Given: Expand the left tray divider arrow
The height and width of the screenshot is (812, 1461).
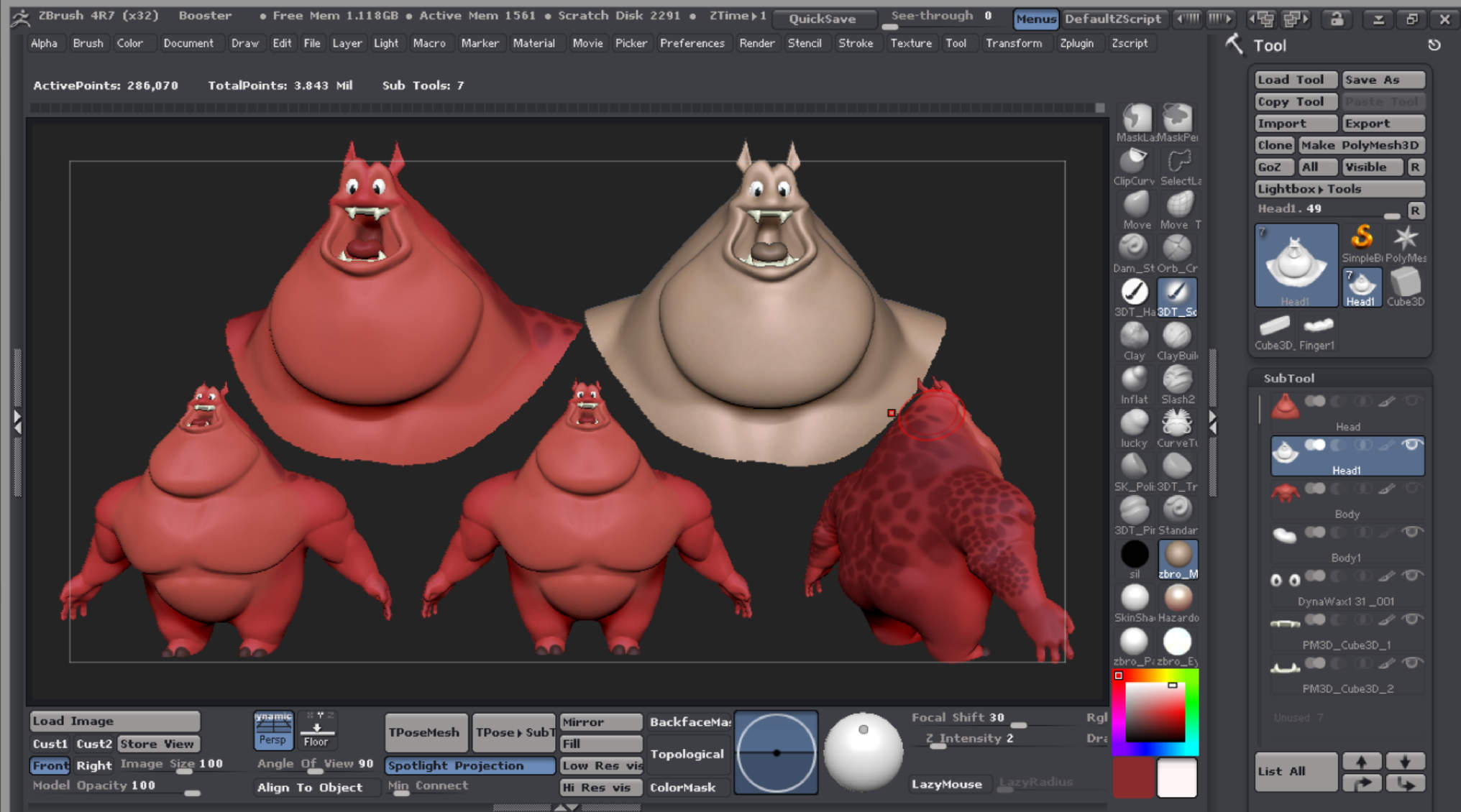Looking at the screenshot, I should (x=17, y=421).
